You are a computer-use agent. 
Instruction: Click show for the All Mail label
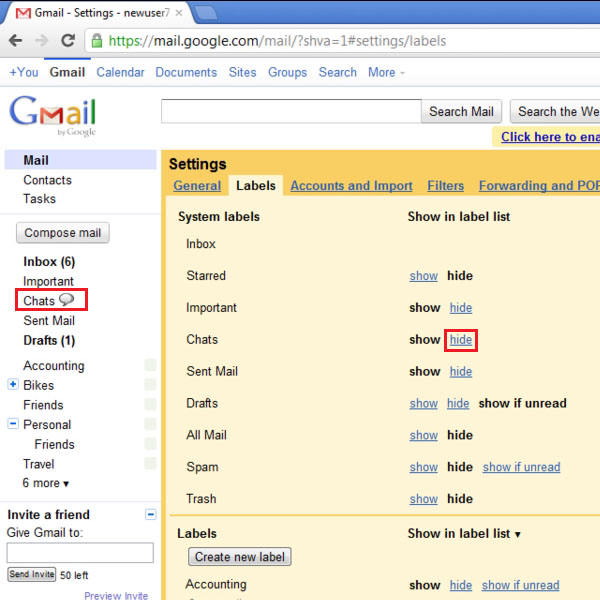point(424,435)
